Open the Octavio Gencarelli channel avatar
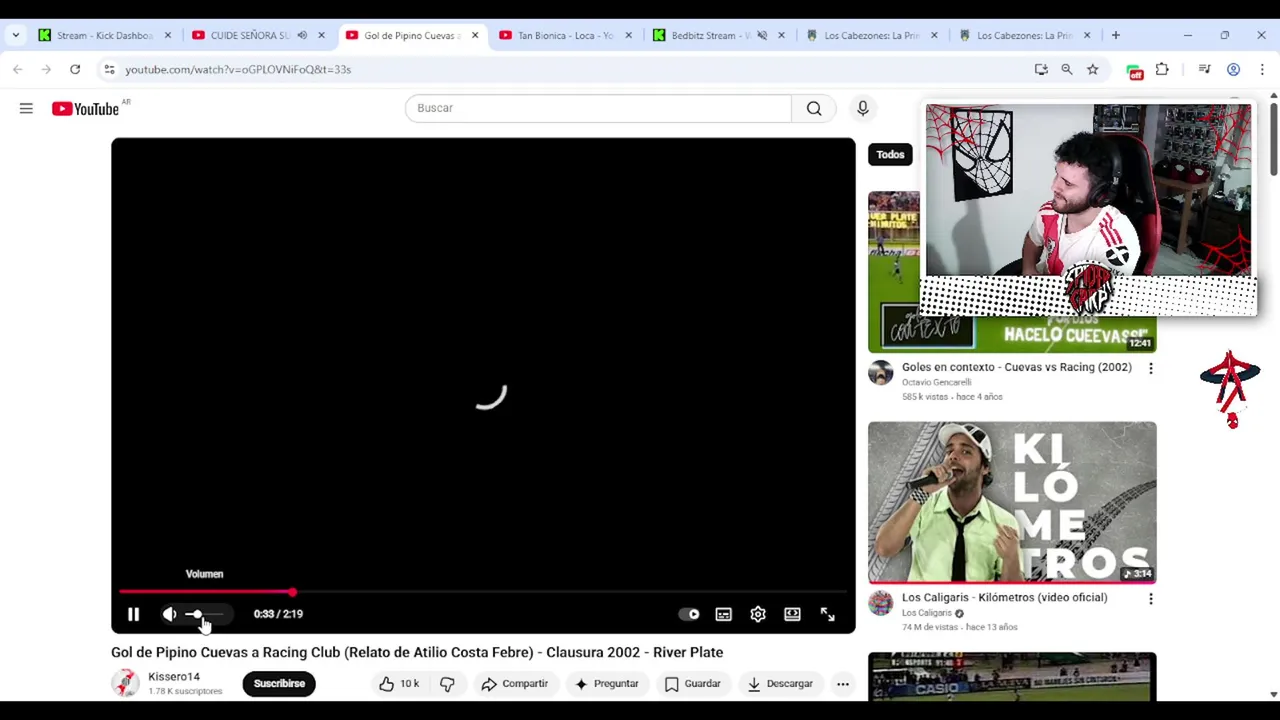Image resolution: width=1280 pixels, height=720 pixels. point(880,373)
